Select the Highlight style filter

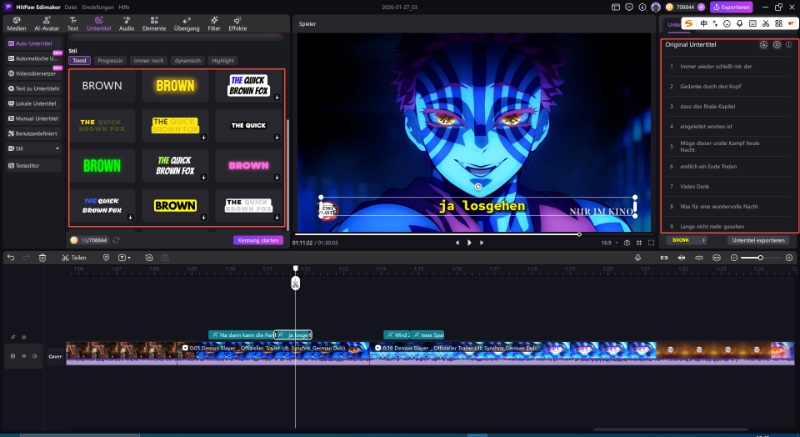point(222,60)
